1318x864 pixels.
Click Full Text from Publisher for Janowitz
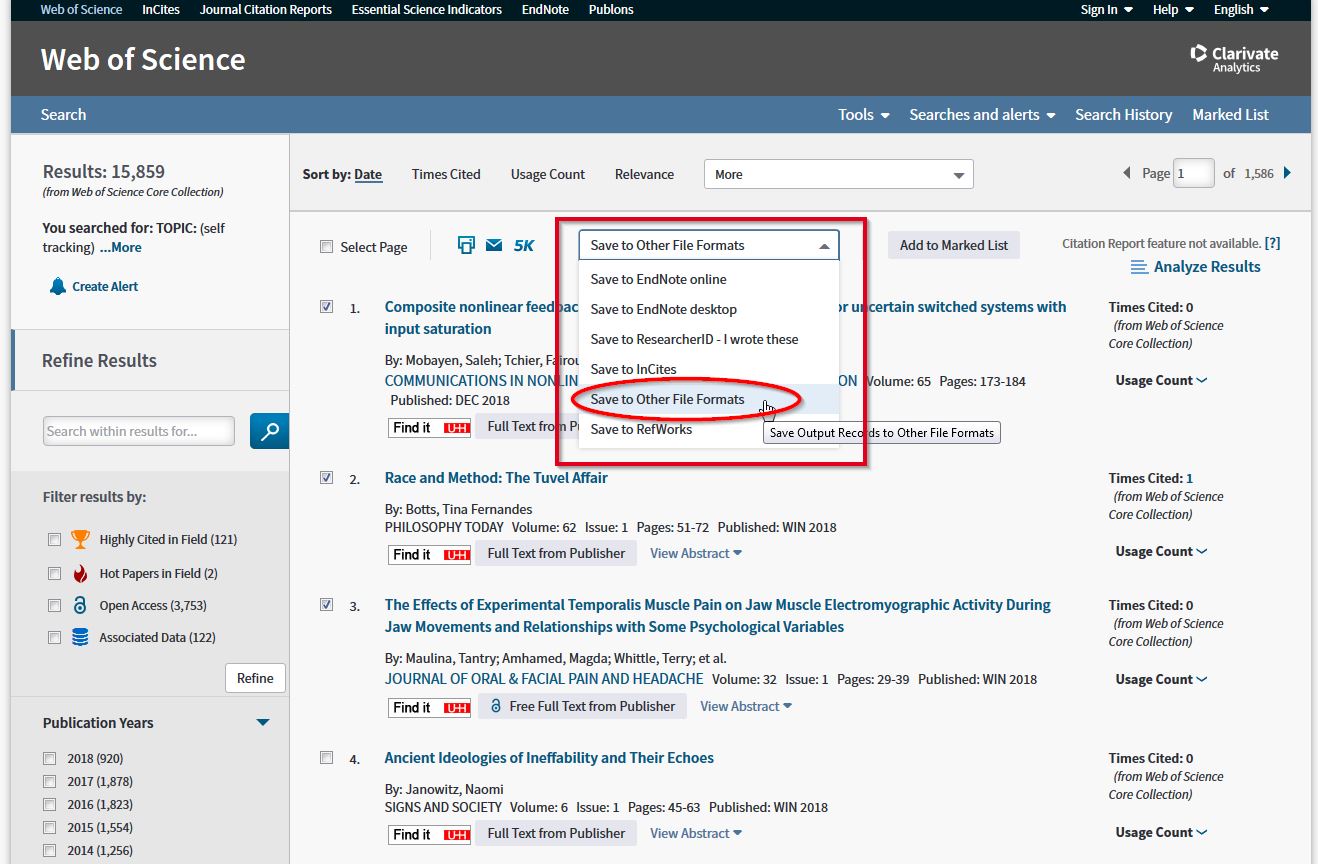(x=556, y=833)
